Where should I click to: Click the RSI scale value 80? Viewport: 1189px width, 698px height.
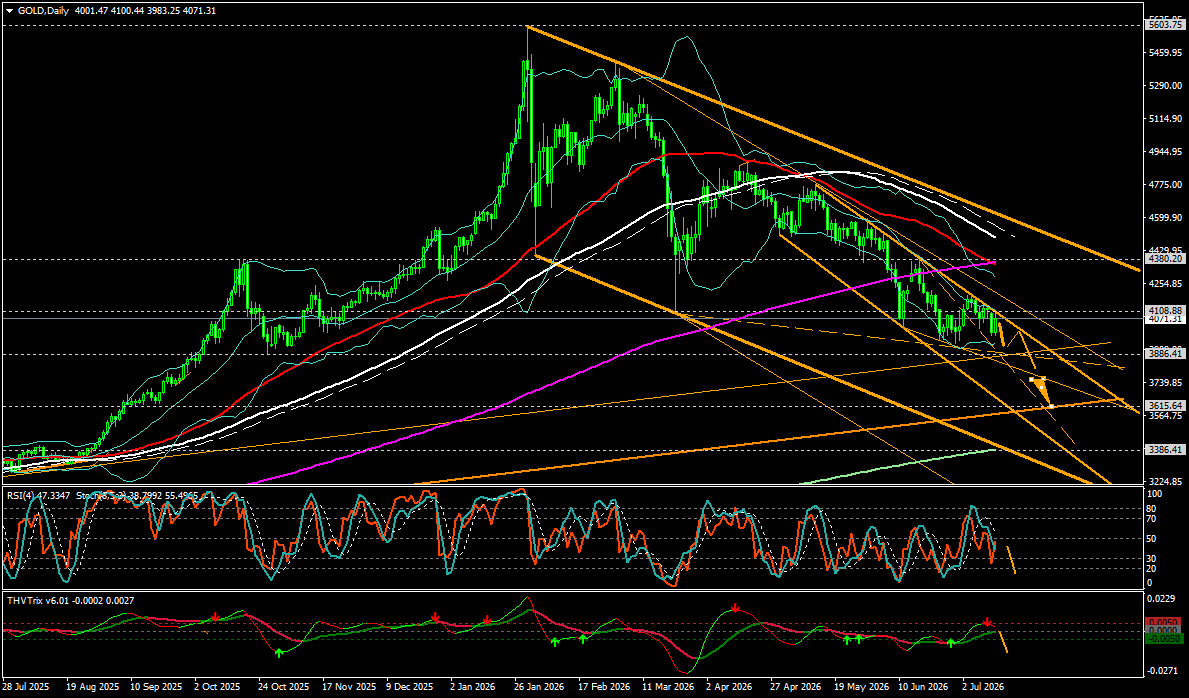(x=1153, y=508)
